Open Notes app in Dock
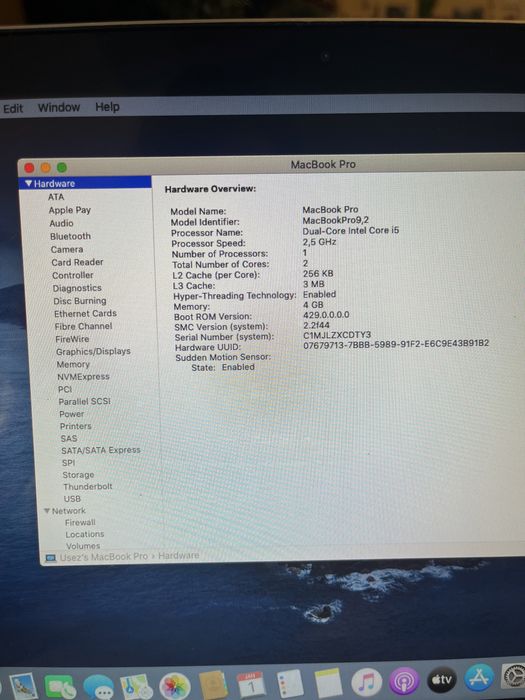The image size is (525, 700). pos(328,683)
